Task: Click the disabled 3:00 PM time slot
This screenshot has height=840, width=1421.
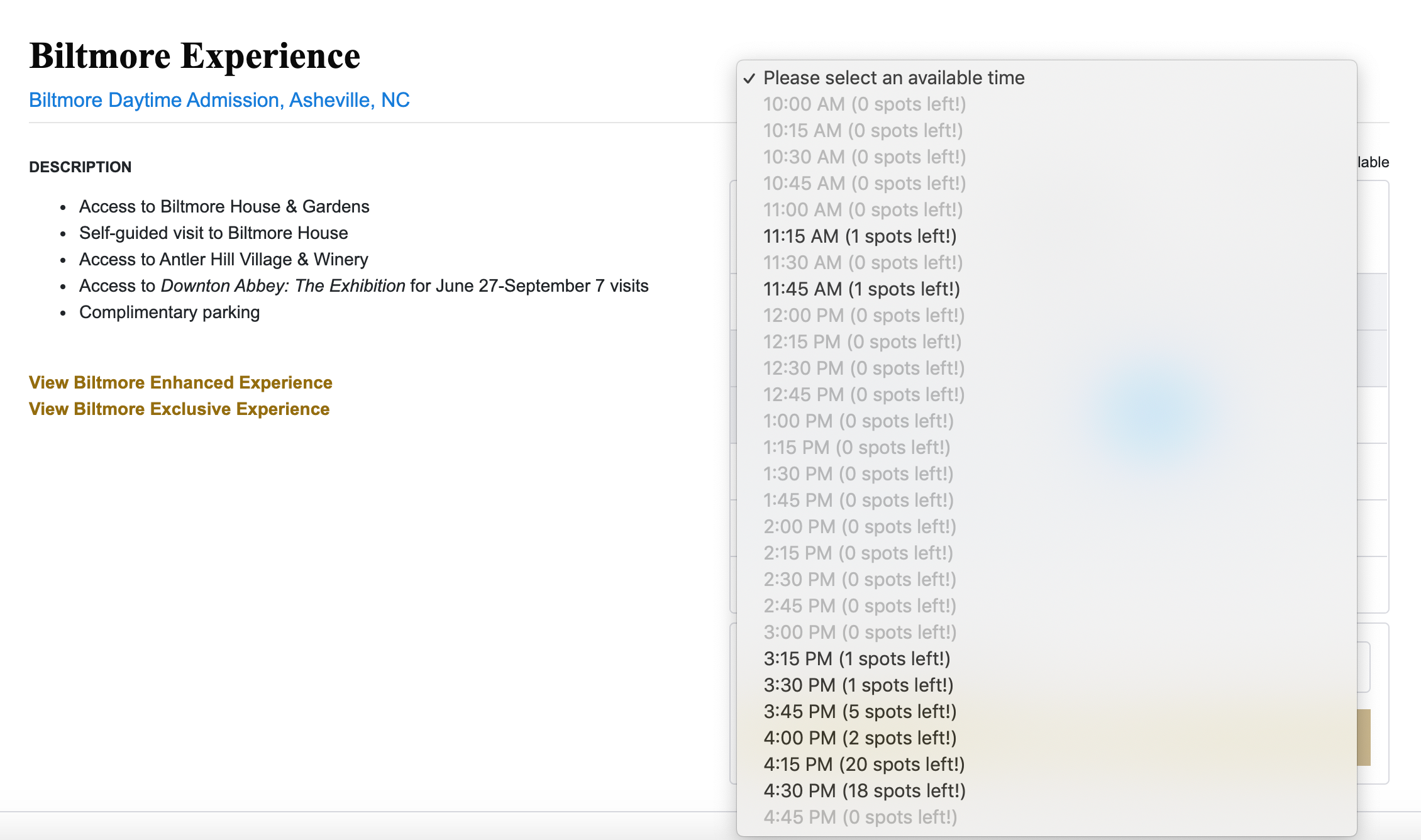Action: [x=860, y=633]
